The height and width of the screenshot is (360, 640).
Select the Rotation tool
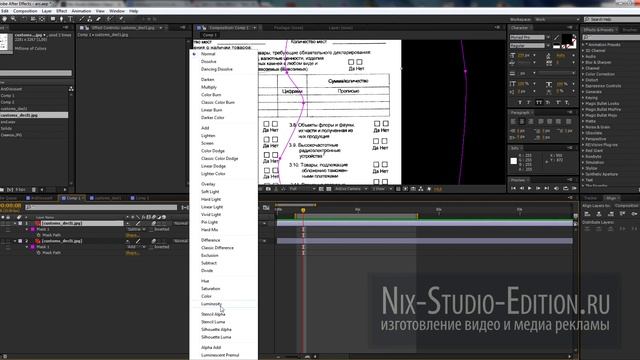23,19
